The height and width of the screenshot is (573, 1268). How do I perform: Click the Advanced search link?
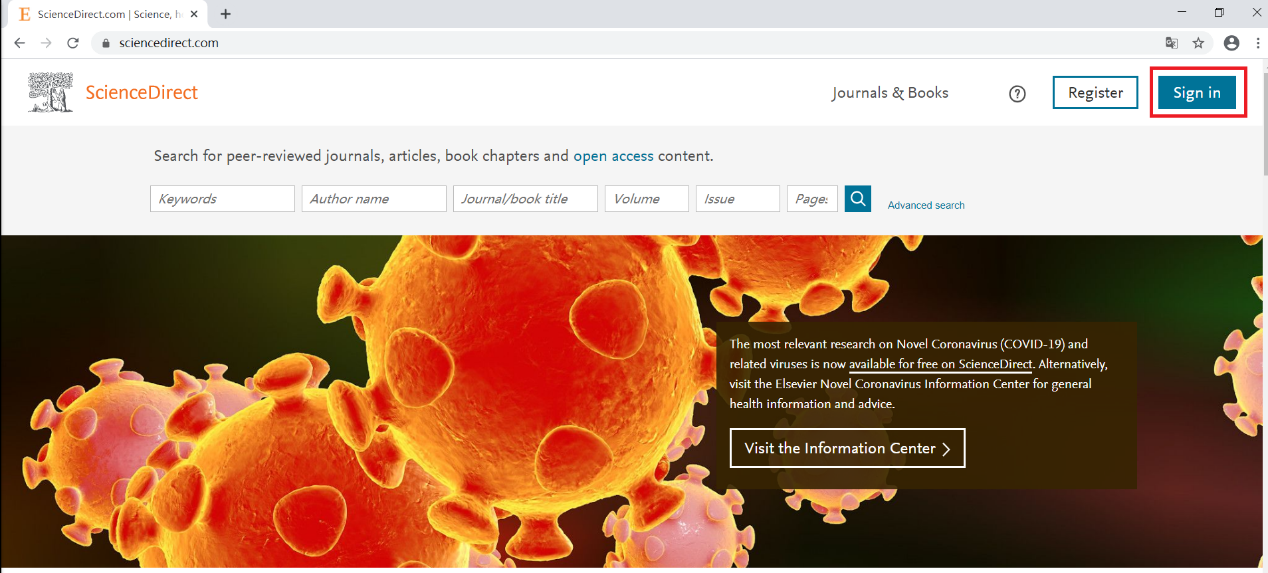(x=926, y=205)
